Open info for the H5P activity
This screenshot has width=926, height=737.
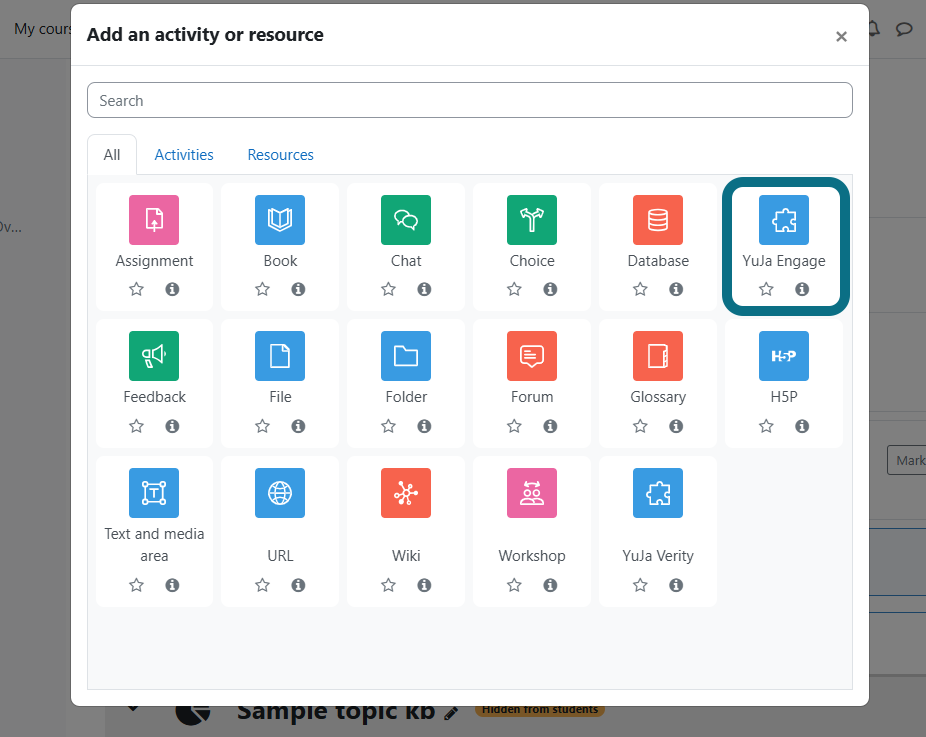tap(802, 426)
